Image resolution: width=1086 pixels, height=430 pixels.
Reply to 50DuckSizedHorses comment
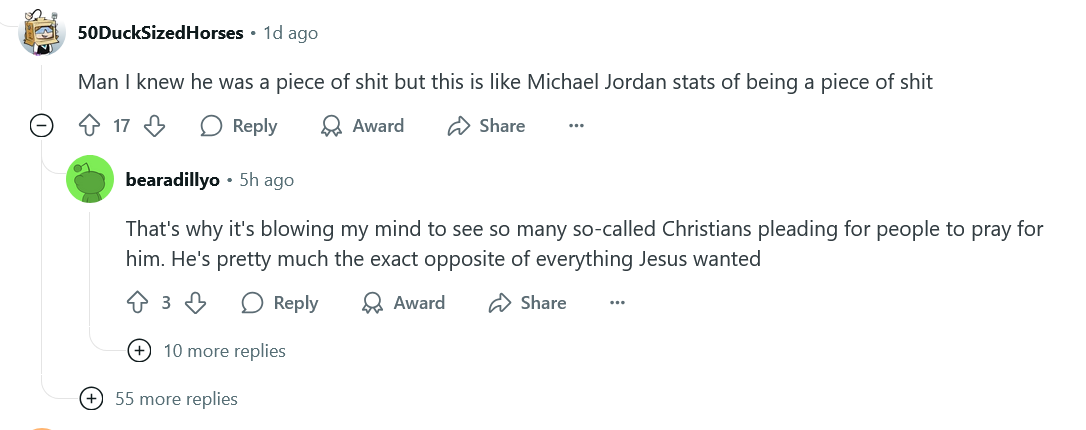(x=239, y=126)
